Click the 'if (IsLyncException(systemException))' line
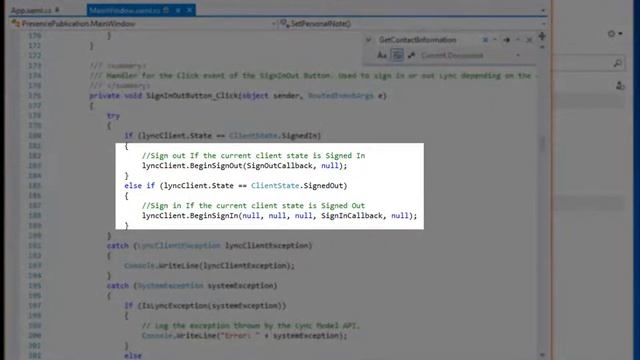 point(205,306)
